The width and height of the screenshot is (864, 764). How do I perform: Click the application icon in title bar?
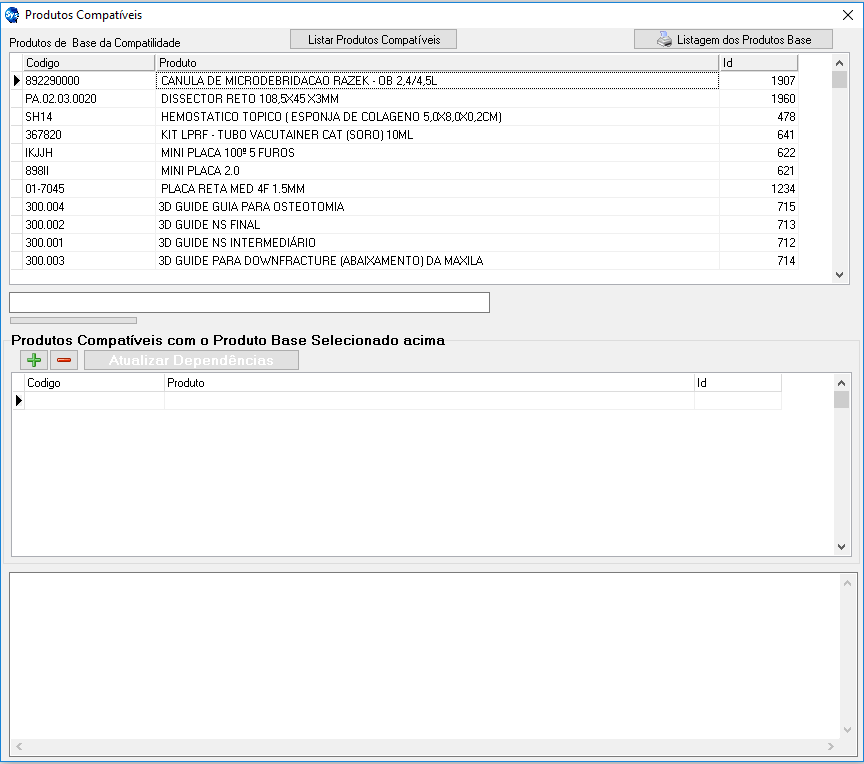point(12,15)
